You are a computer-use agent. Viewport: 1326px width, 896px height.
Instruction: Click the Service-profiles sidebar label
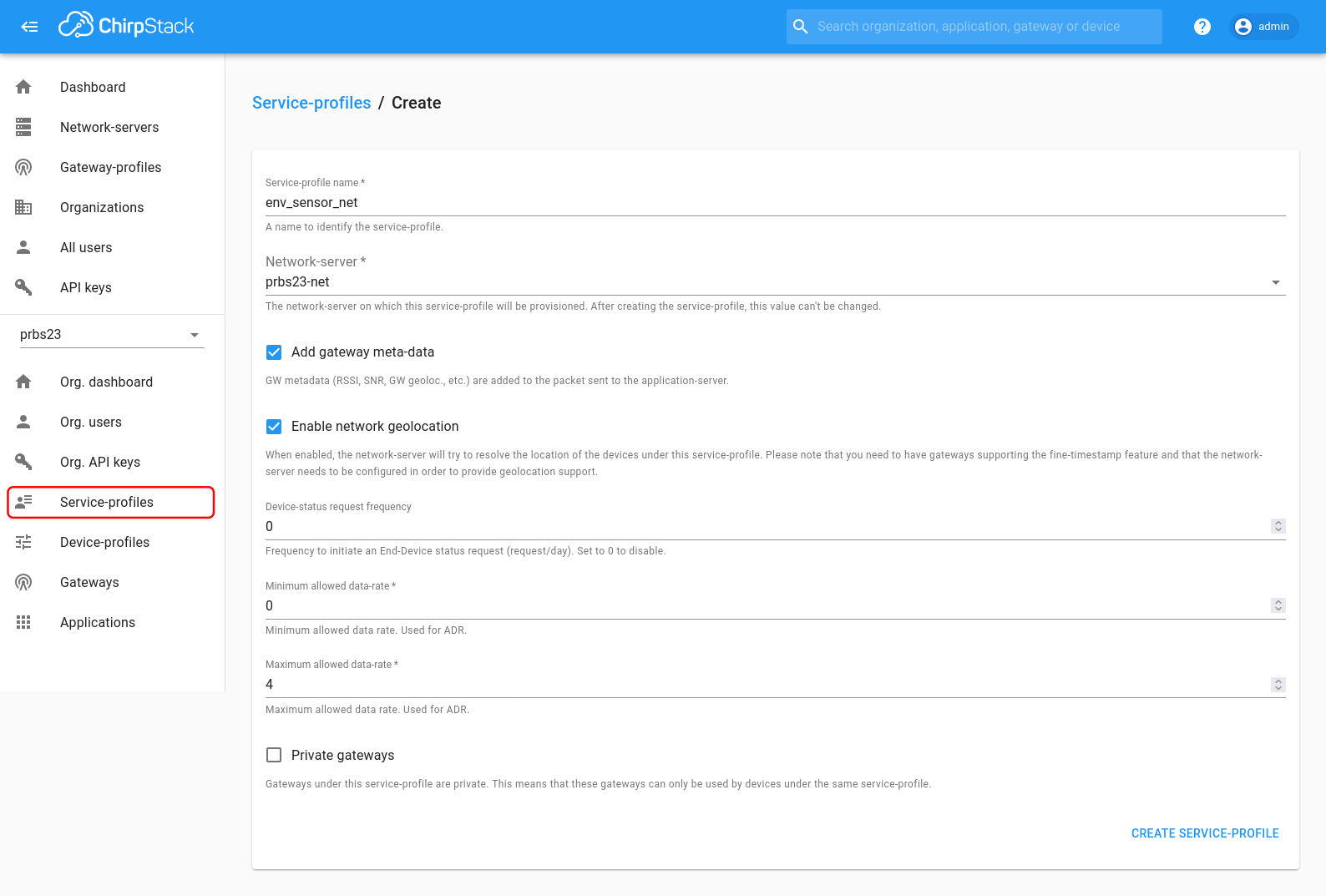(107, 502)
